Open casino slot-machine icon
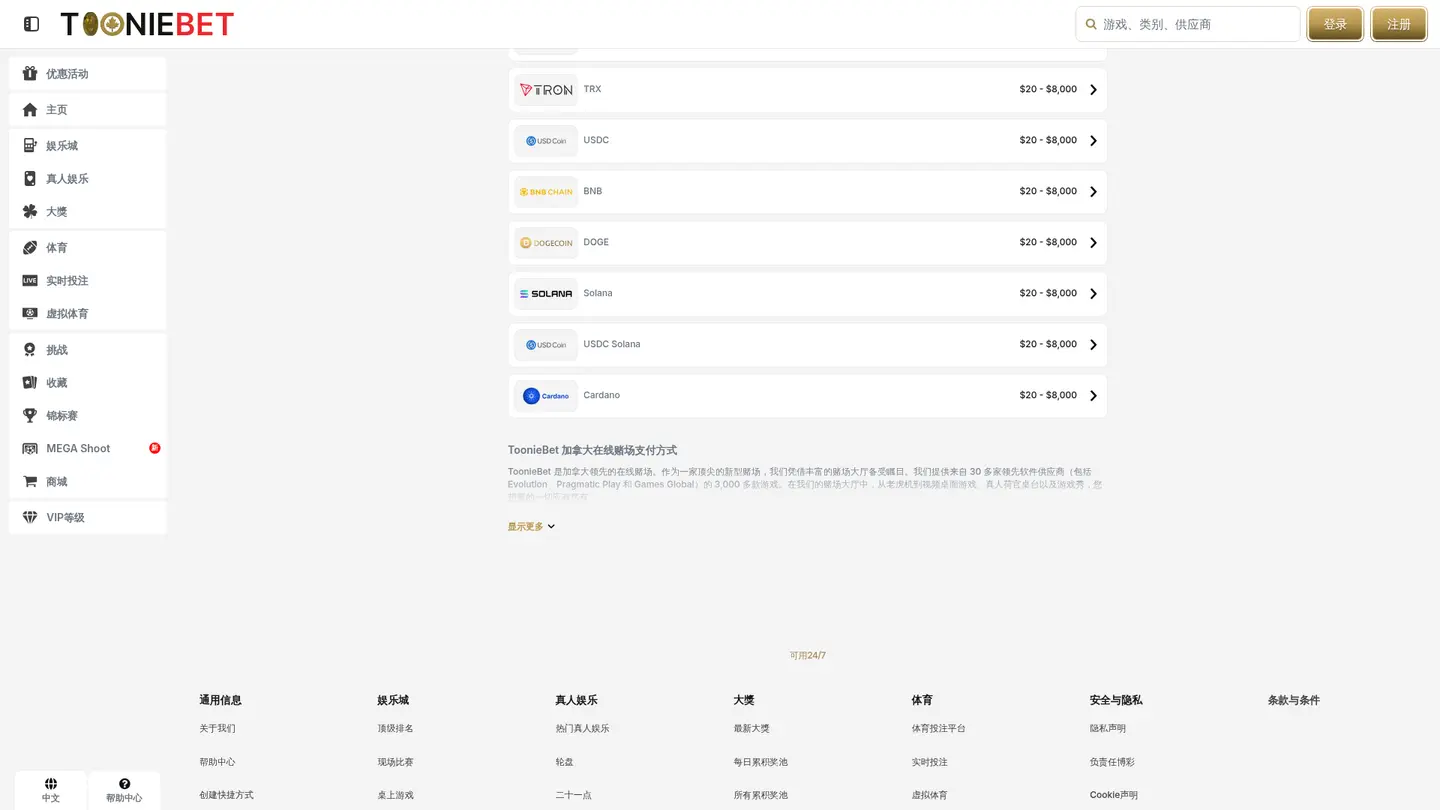Screen dimensions: 1440x810 [30, 146]
